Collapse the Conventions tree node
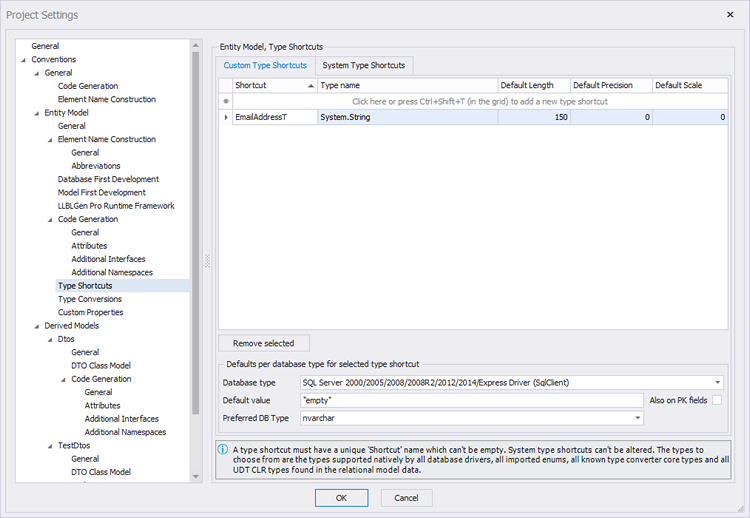750x518 pixels. pos(23,60)
